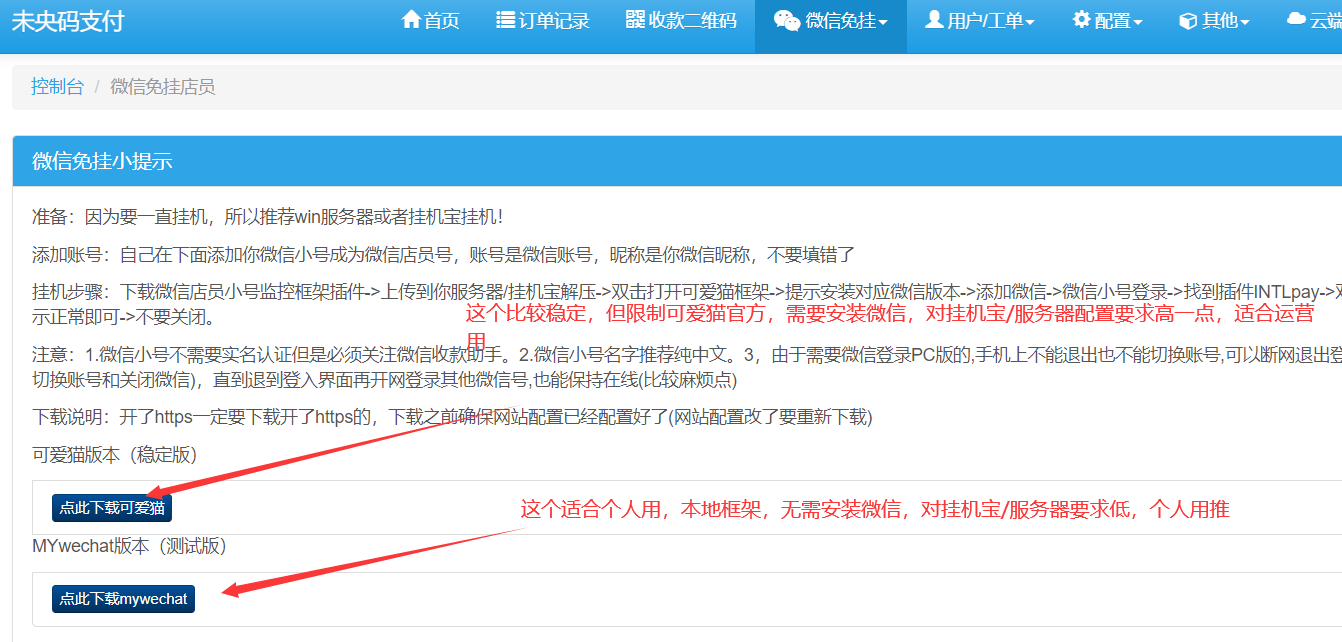Screen dimensions: 1342x642
Task: Click the cloud icon at navbar end
Action: [1297, 20]
